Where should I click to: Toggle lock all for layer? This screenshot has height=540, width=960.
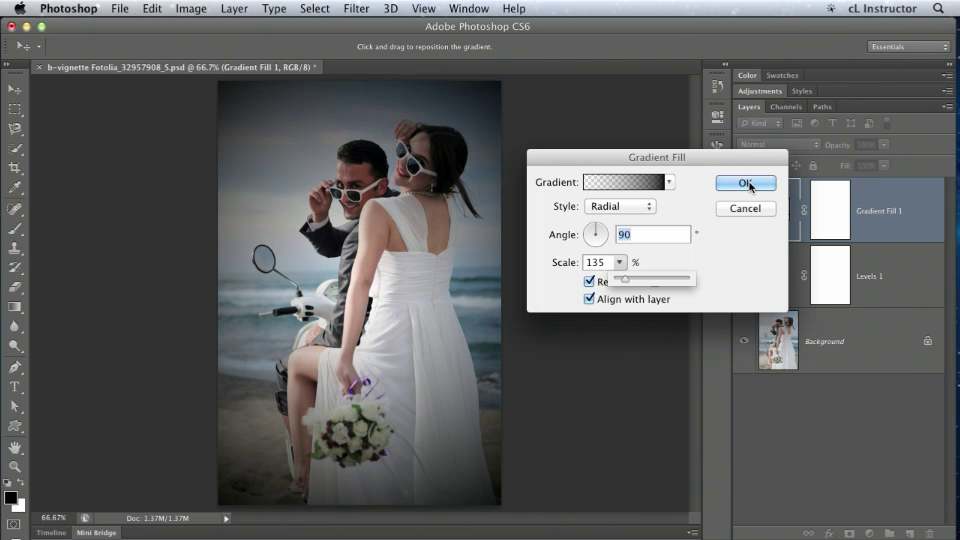pos(812,165)
